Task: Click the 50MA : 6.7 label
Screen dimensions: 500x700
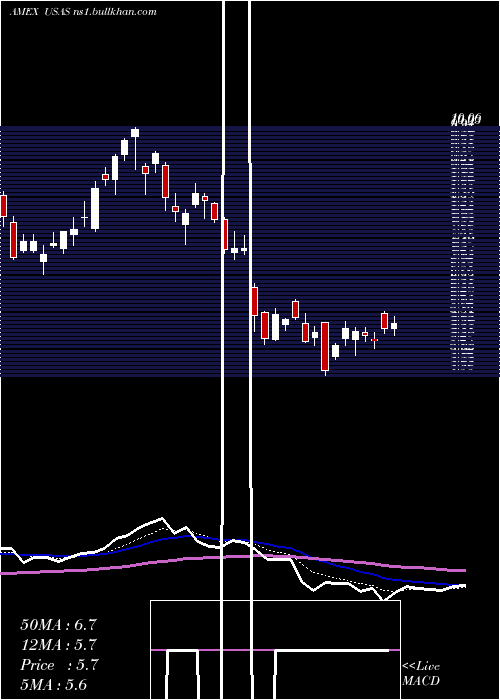Action: 58,625
